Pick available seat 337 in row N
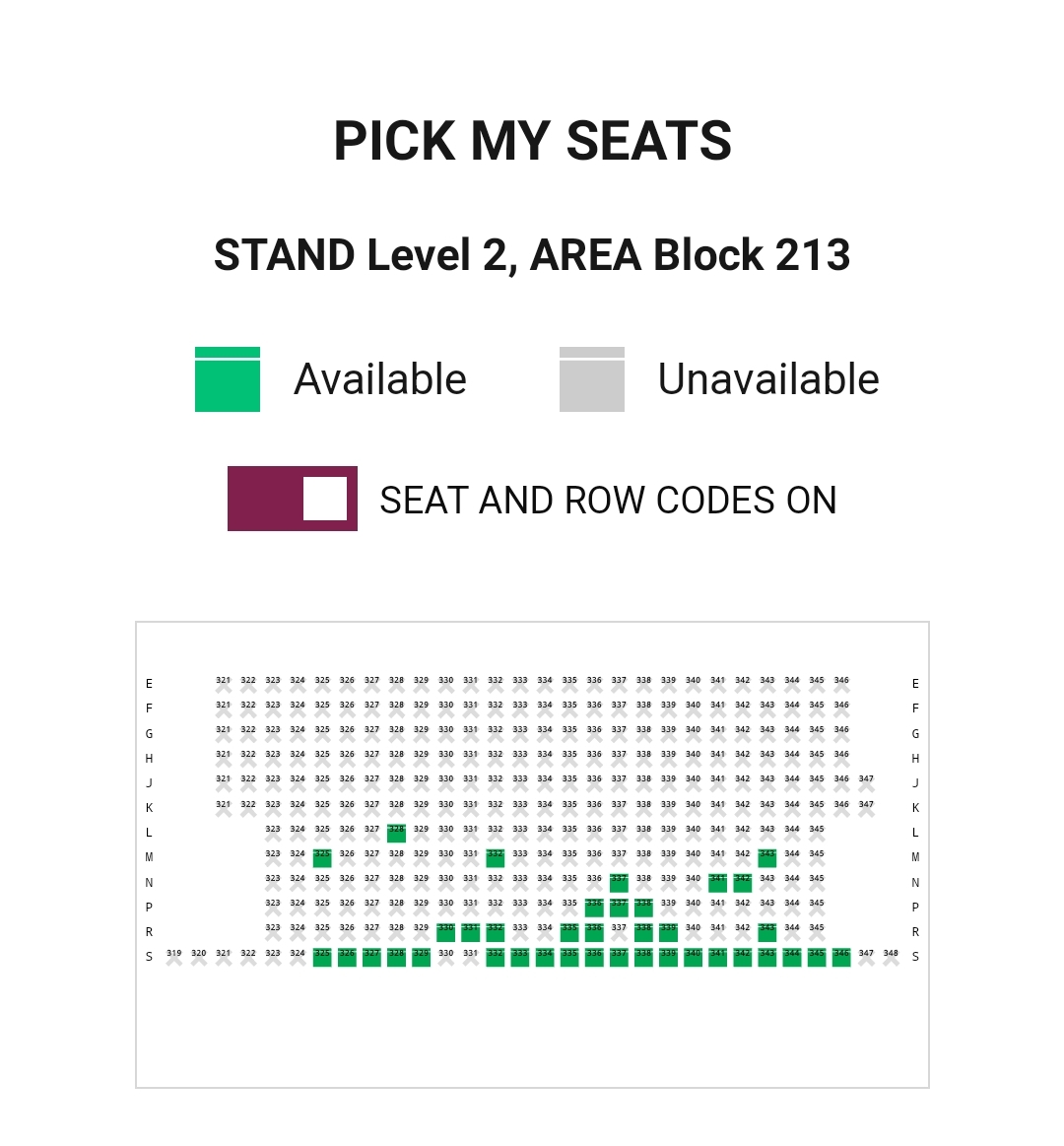The height and width of the screenshot is (1146, 1064). point(619,883)
